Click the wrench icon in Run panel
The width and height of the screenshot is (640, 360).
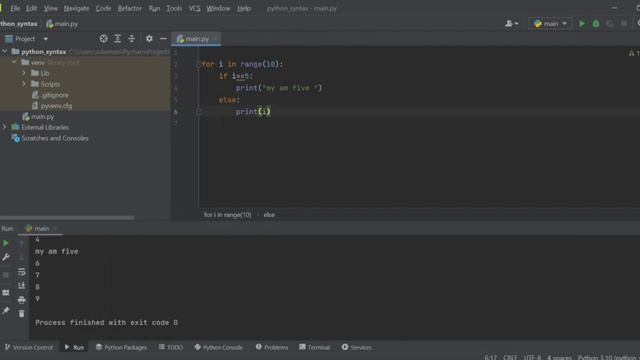pyautogui.click(x=6, y=257)
